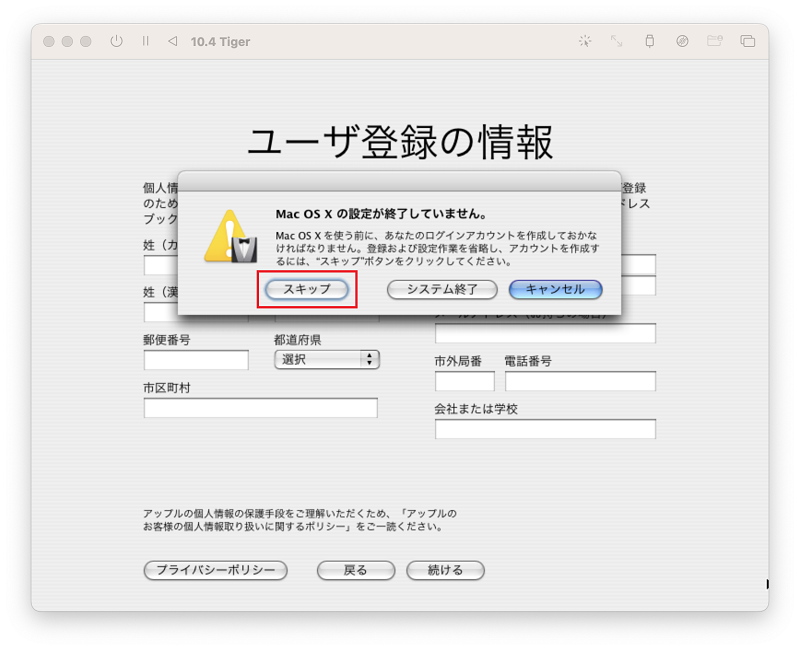Click the privacy notice paragraph about アップルの個人情報
This screenshot has height=650, width=800.
299,520
